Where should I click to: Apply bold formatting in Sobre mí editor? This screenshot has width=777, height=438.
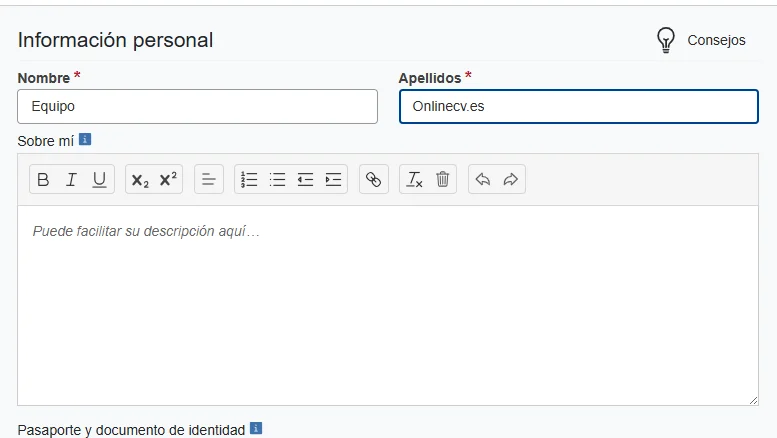point(43,179)
